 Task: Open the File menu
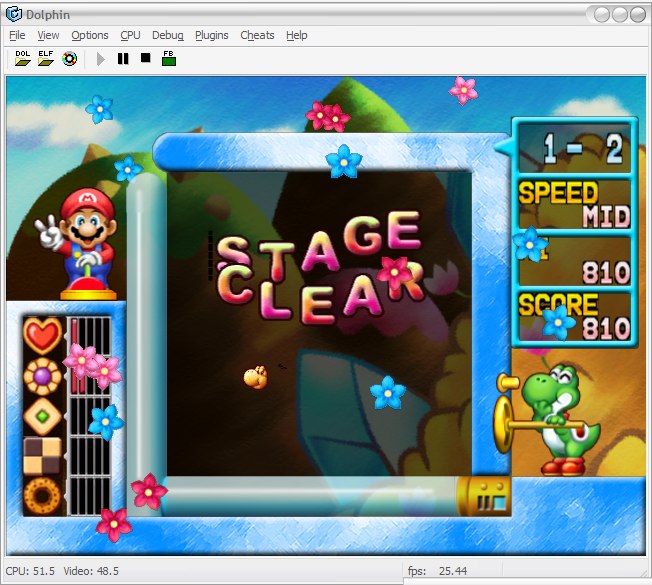point(17,35)
